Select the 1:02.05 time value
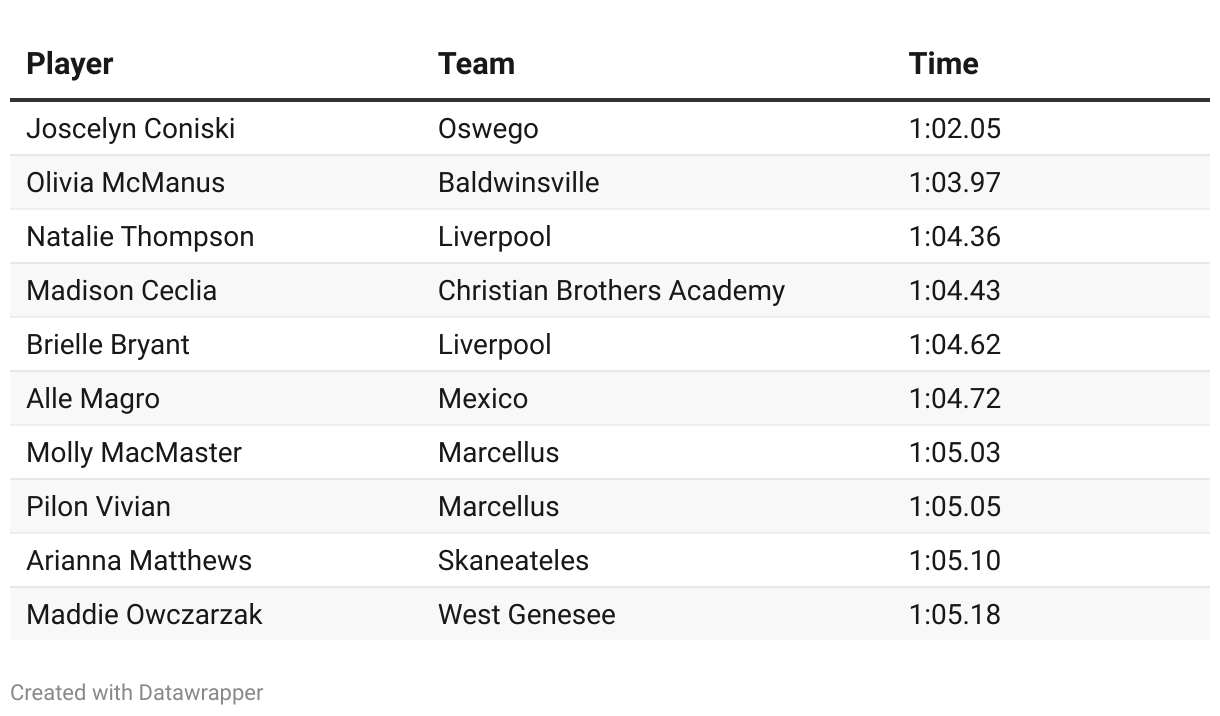1220x716 pixels. coord(954,129)
